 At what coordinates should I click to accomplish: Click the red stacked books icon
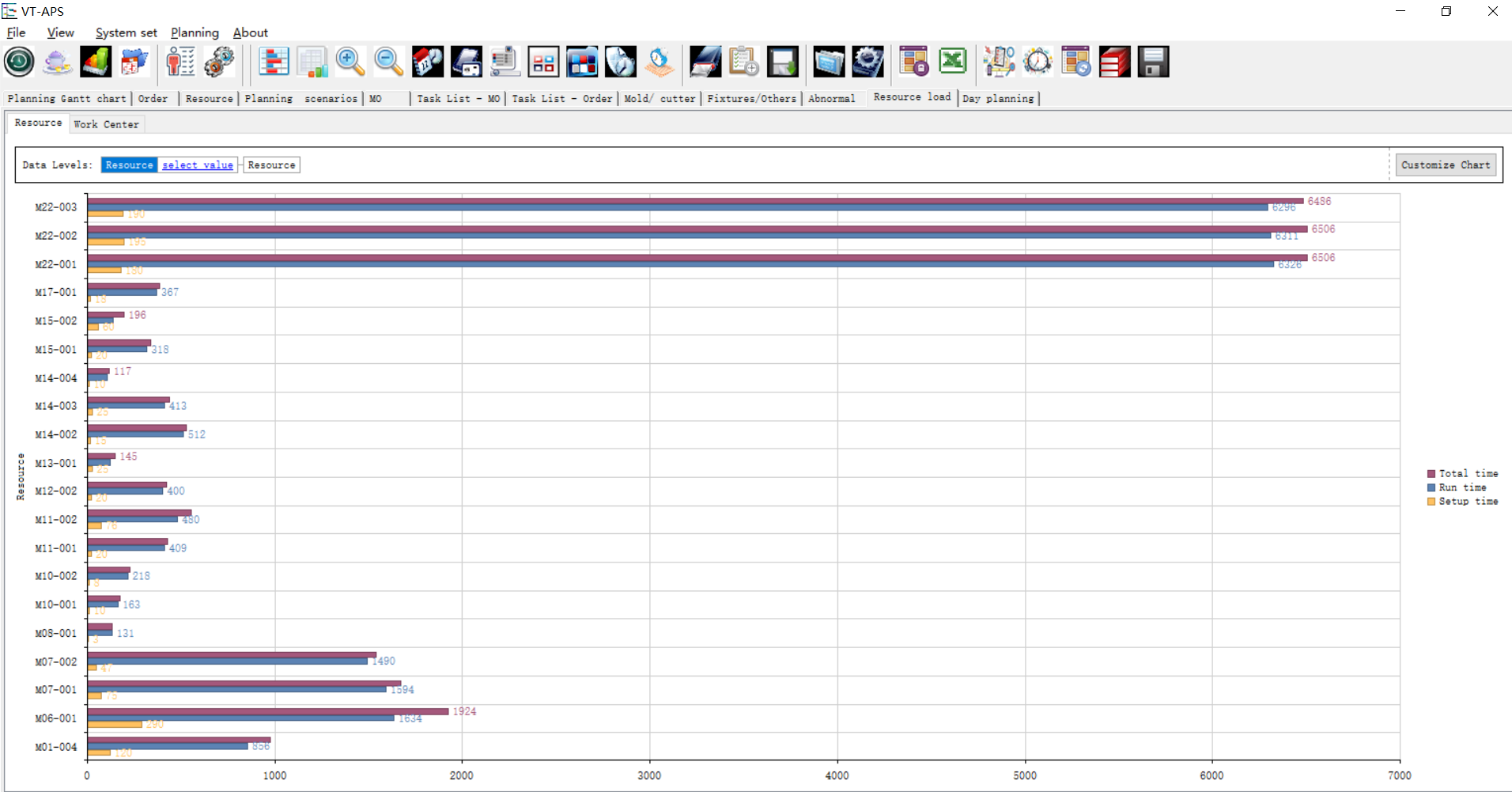point(1114,62)
